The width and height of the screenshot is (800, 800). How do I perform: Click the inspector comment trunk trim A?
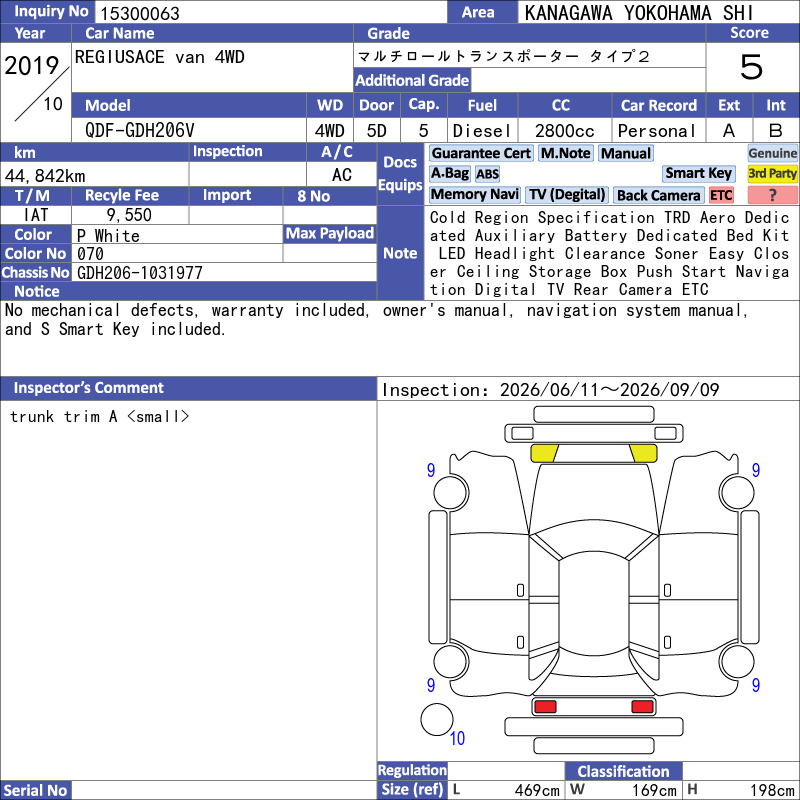99,416
